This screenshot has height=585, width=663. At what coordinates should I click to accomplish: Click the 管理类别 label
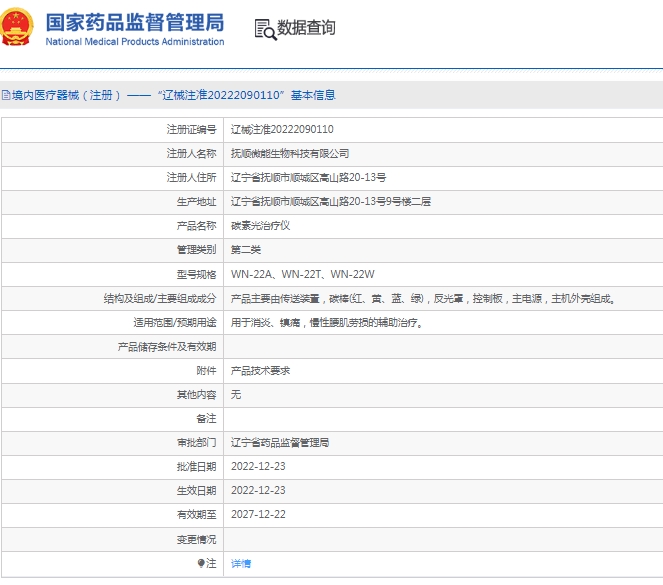coord(196,250)
